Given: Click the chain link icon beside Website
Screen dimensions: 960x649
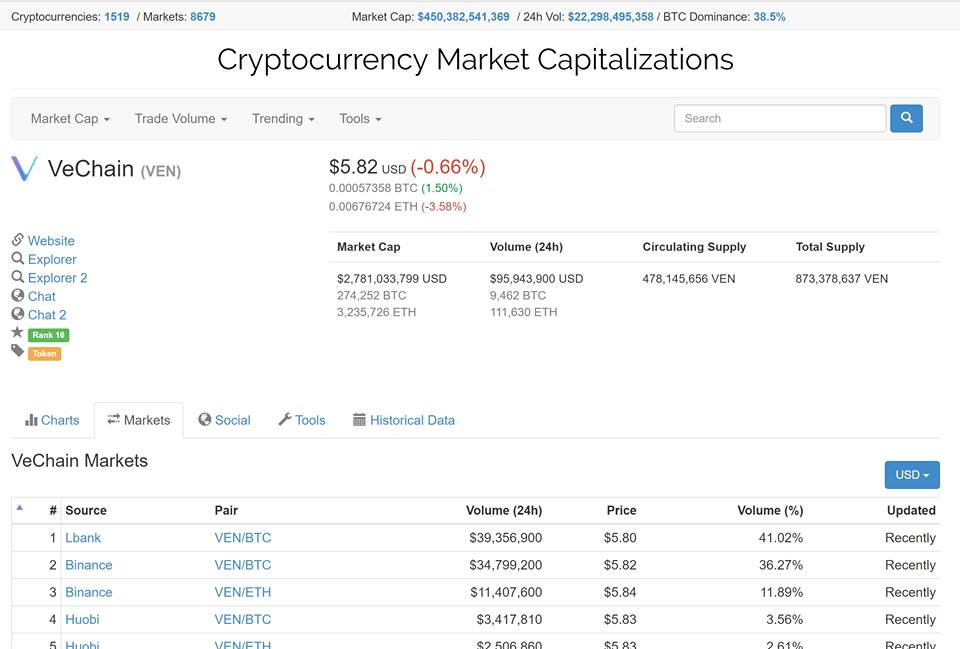Looking at the screenshot, I should [x=18, y=239].
